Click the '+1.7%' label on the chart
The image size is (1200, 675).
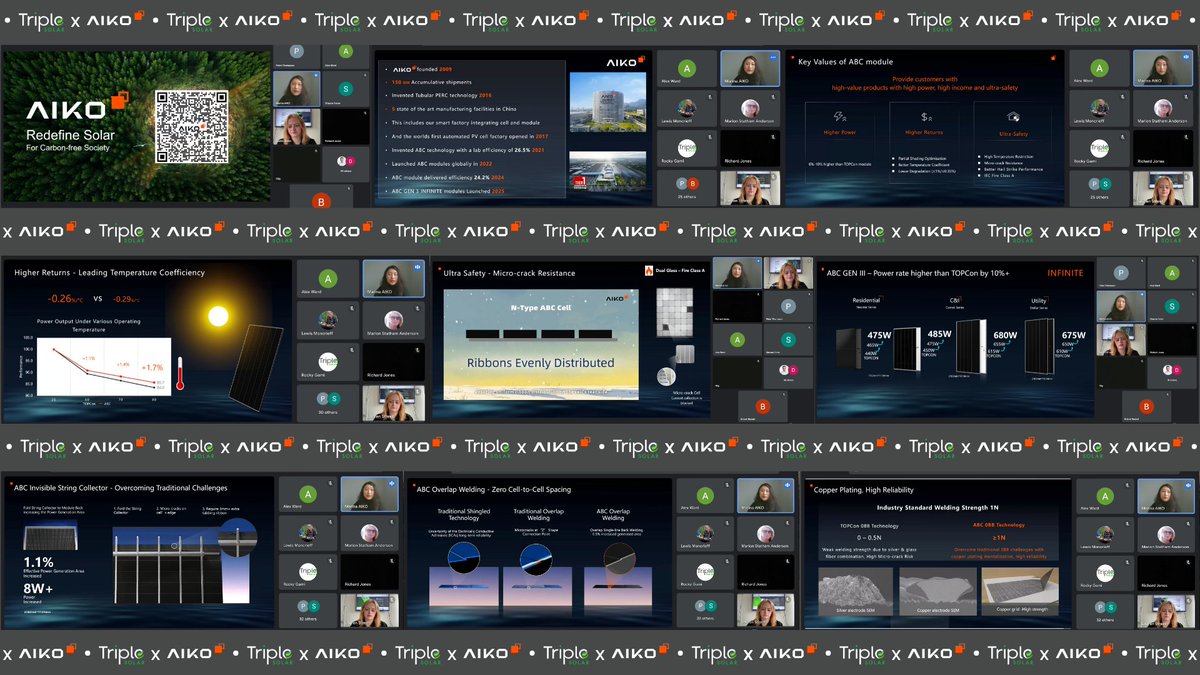154,367
